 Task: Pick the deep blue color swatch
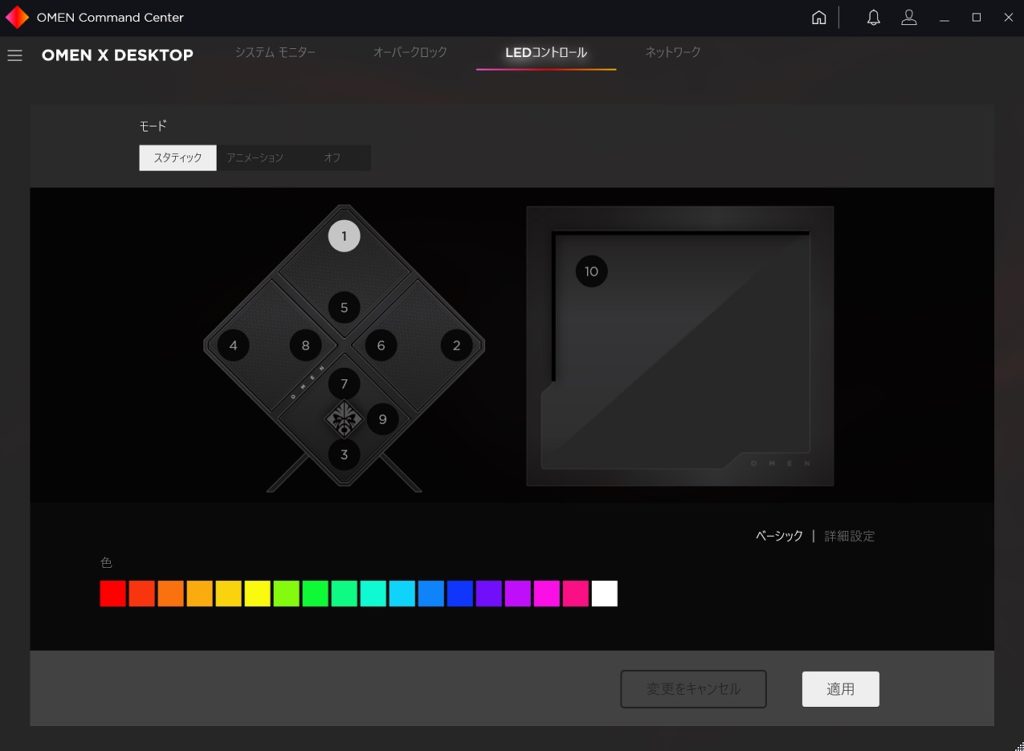click(460, 594)
